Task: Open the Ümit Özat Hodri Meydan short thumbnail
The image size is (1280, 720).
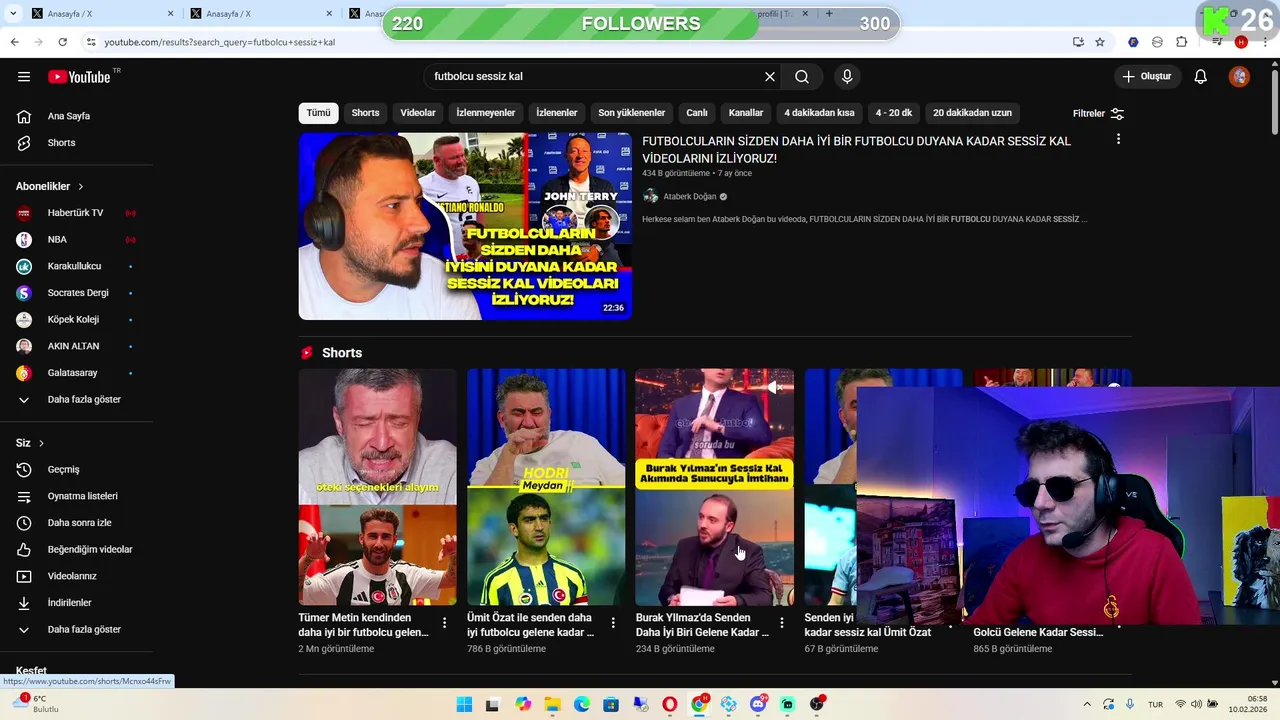Action: [x=546, y=487]
